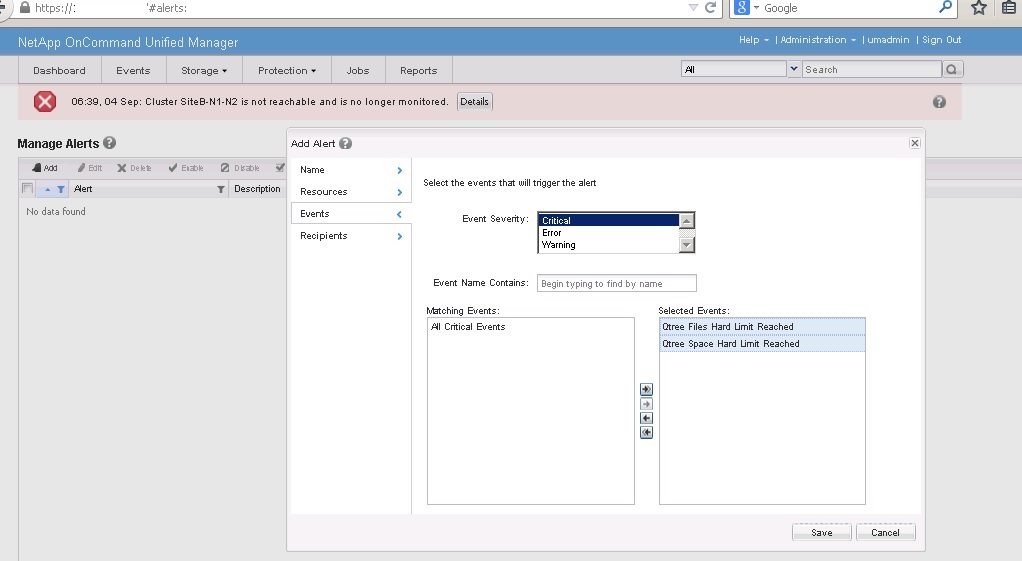Click the red error icon in the alert banner

coord(45,101)
